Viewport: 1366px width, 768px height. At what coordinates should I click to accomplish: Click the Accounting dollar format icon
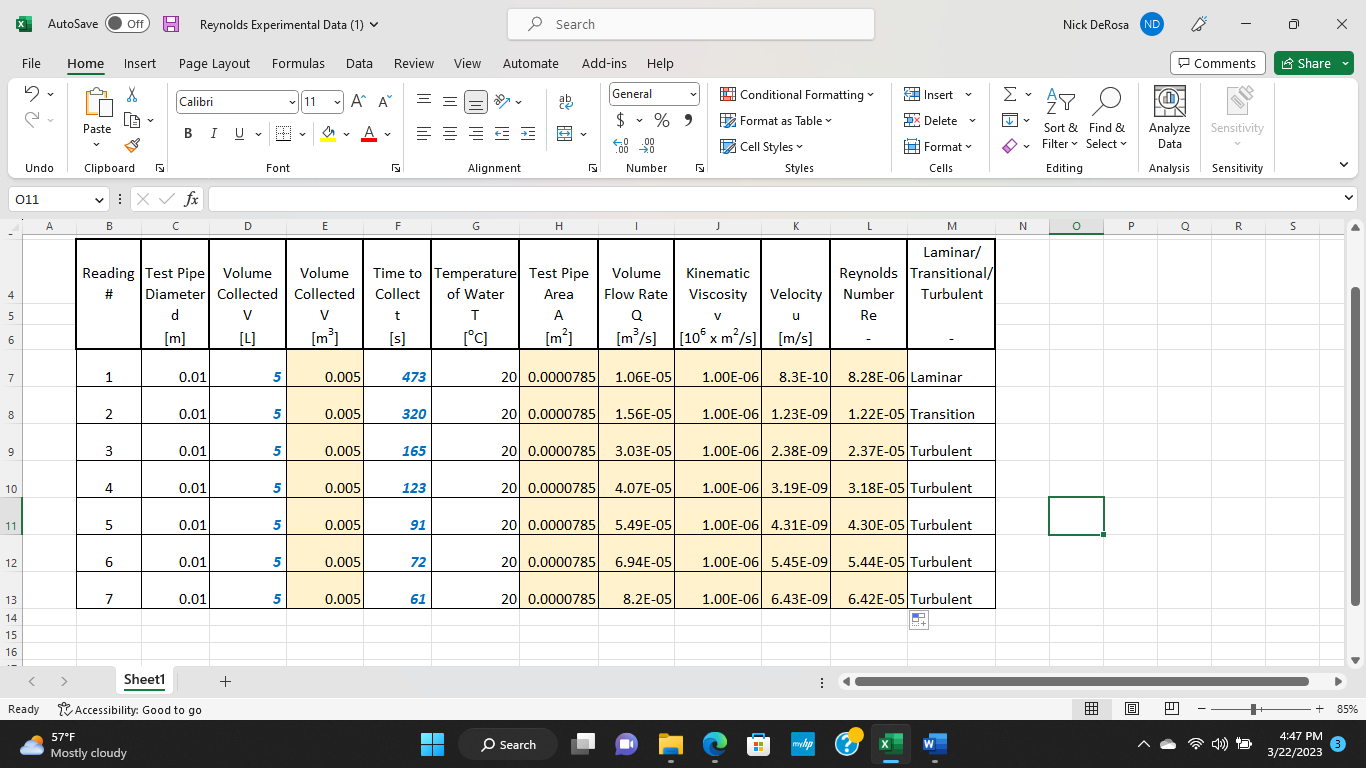pyautogui.click(x=621, y=120)
